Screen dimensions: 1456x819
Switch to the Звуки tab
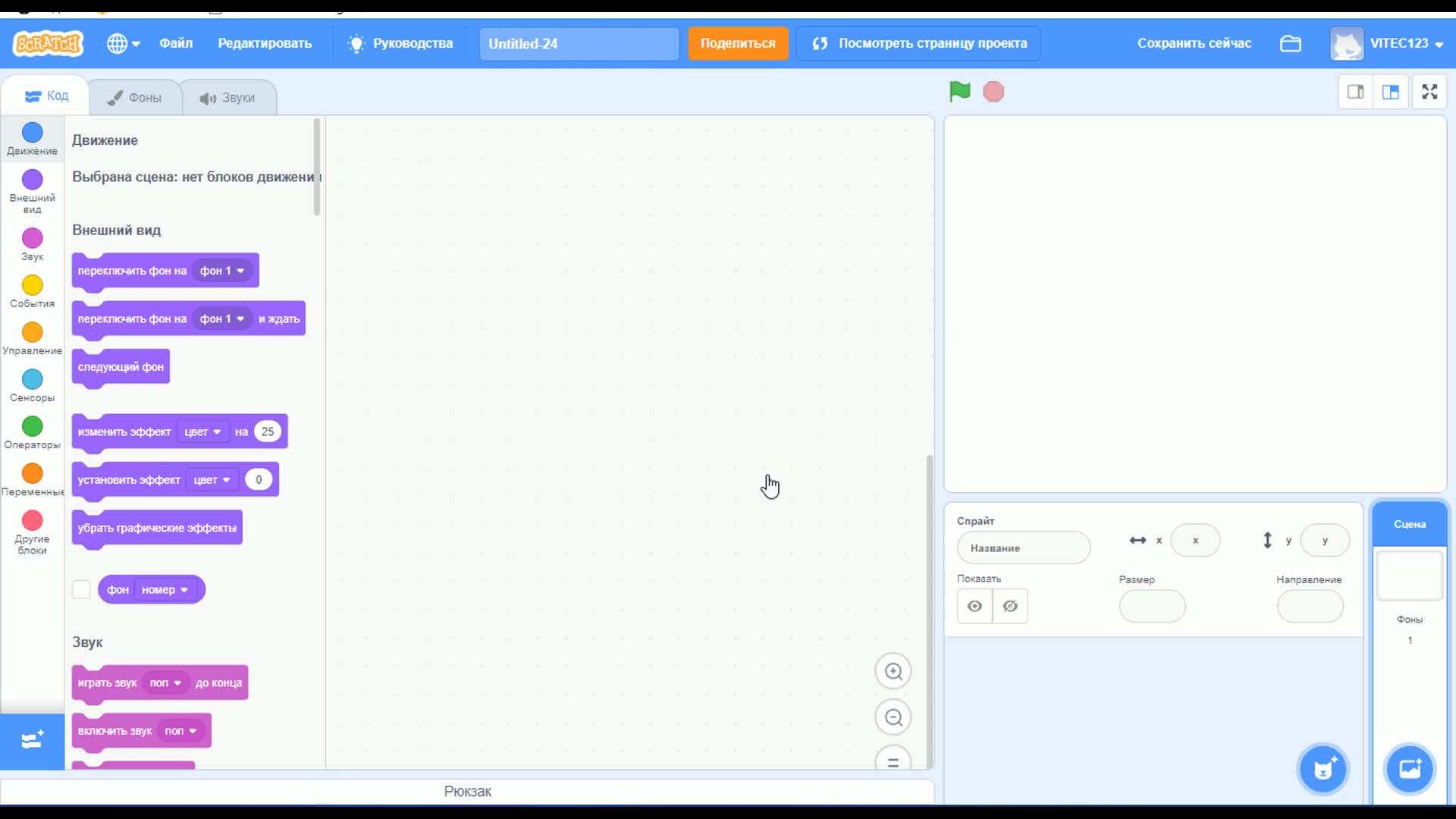pyautogui.click(x=228, y=97)
